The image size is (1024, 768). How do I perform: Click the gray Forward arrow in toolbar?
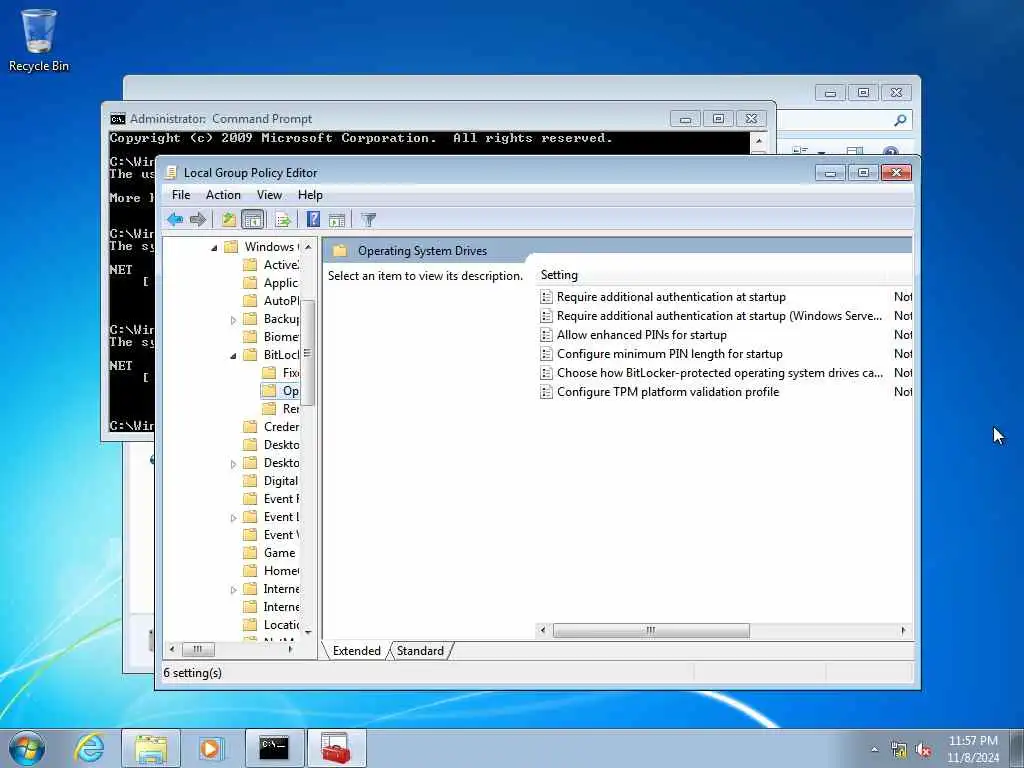[x=198, y=219]
